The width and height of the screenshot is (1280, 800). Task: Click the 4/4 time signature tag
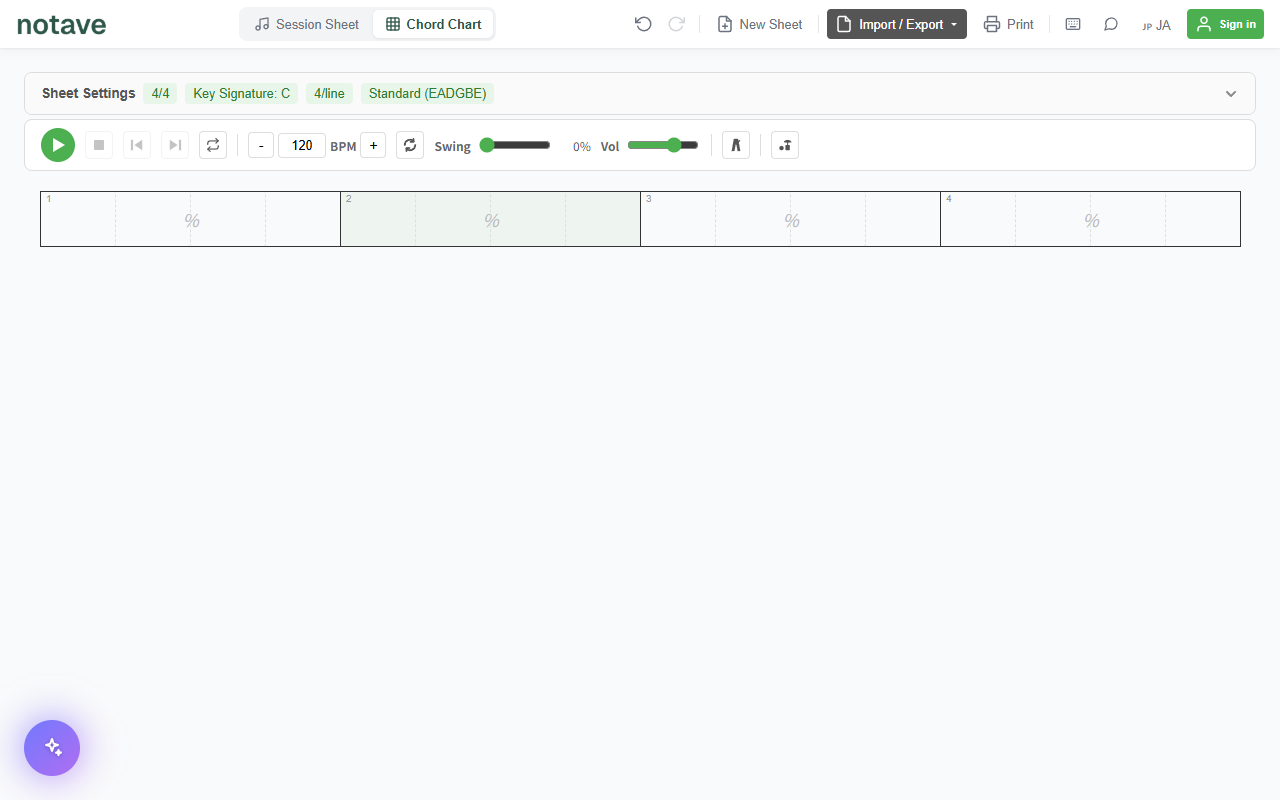click(160, 93)
